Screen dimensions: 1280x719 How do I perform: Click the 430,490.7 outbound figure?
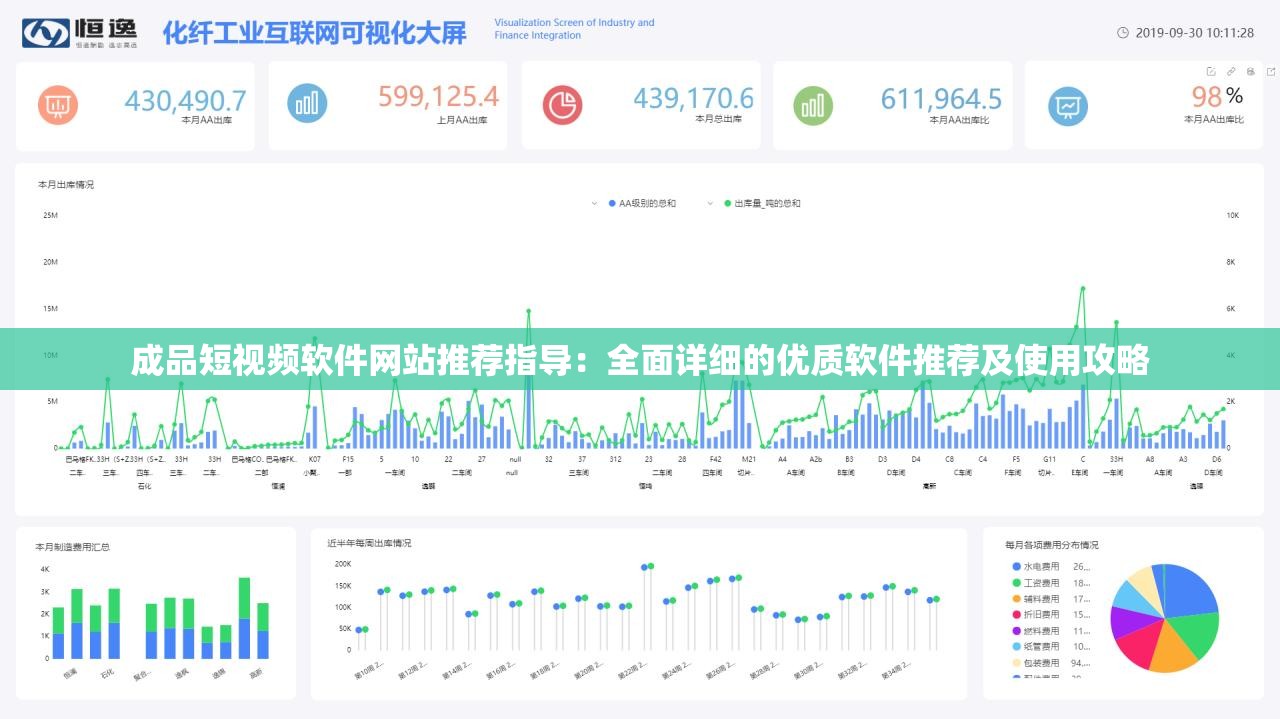(x=183, y=99)
